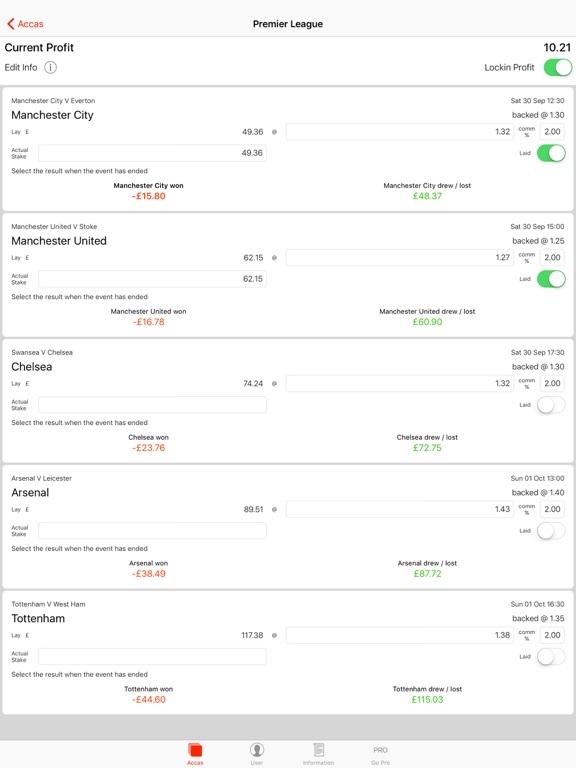Image resolution: width=576 pixels, height=768 pixels.
Task: Enable the Laid switch for Tottenham
Action: coord(551,657)
